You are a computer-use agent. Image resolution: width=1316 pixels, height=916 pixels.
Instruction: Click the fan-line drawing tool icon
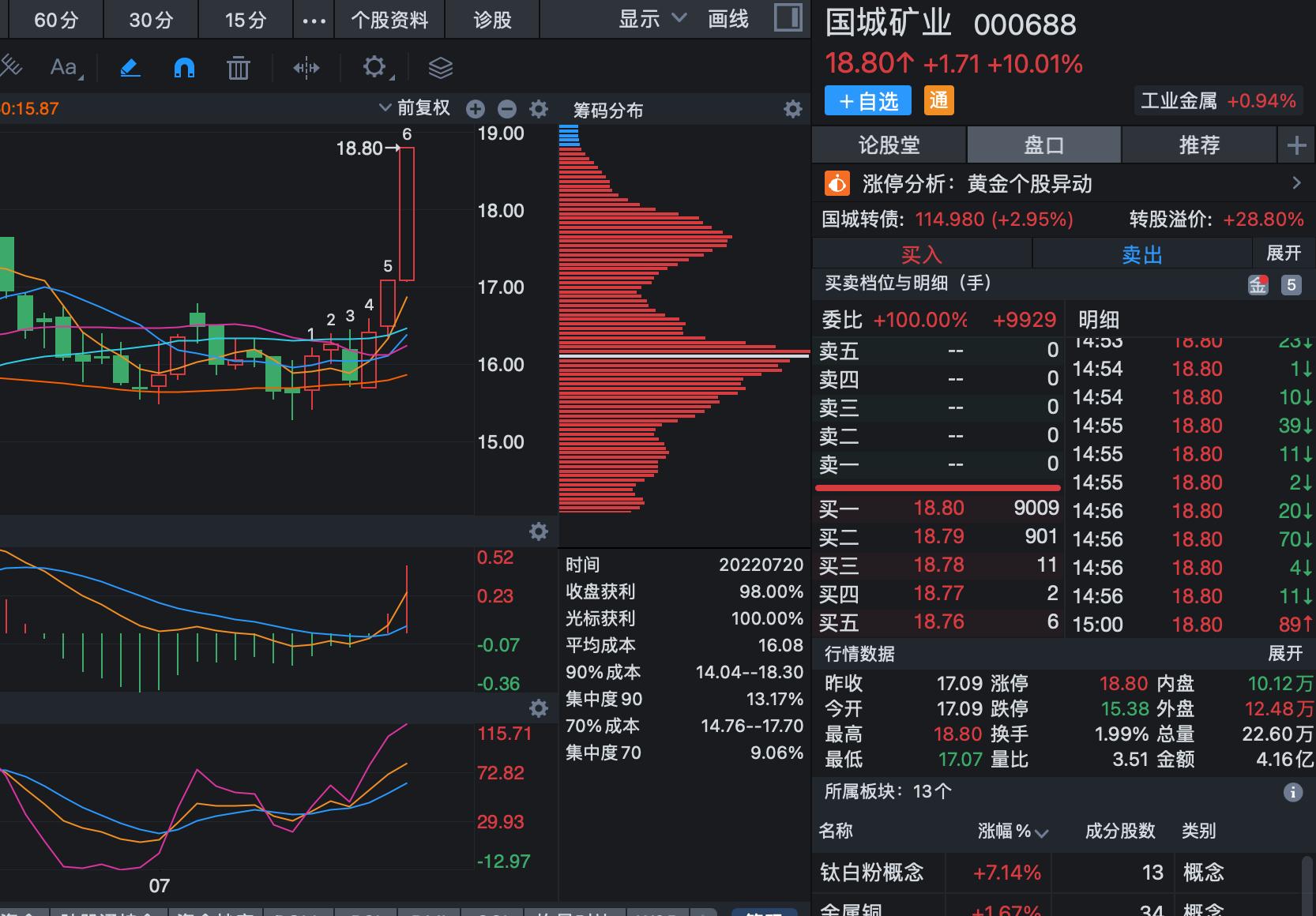coord(10,66)
